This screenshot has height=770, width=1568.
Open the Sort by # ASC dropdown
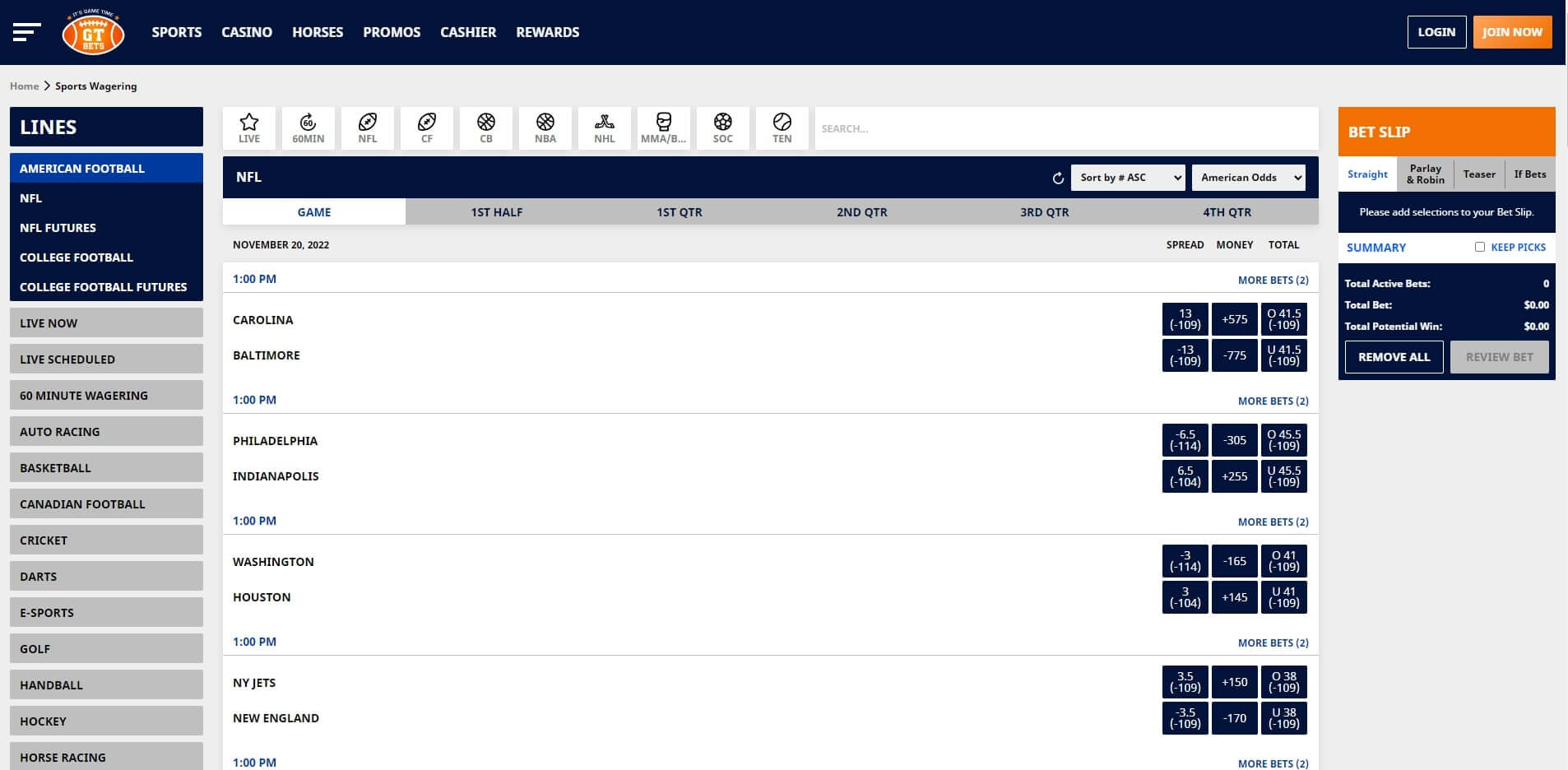coord(1127,177)
